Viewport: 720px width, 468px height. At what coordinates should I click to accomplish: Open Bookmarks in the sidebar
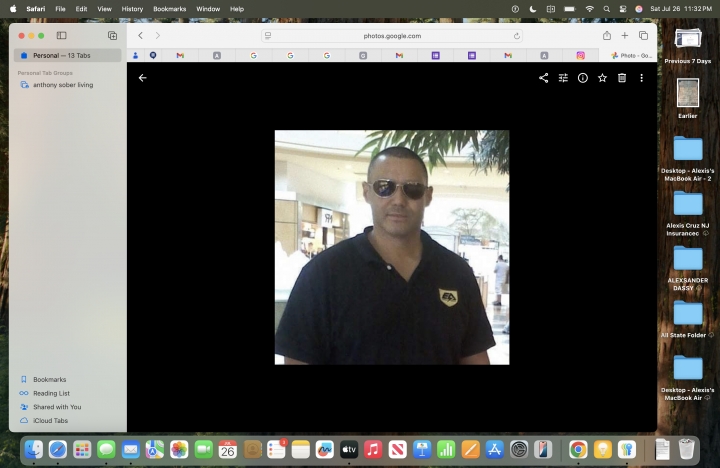click(x=49, y=379)
